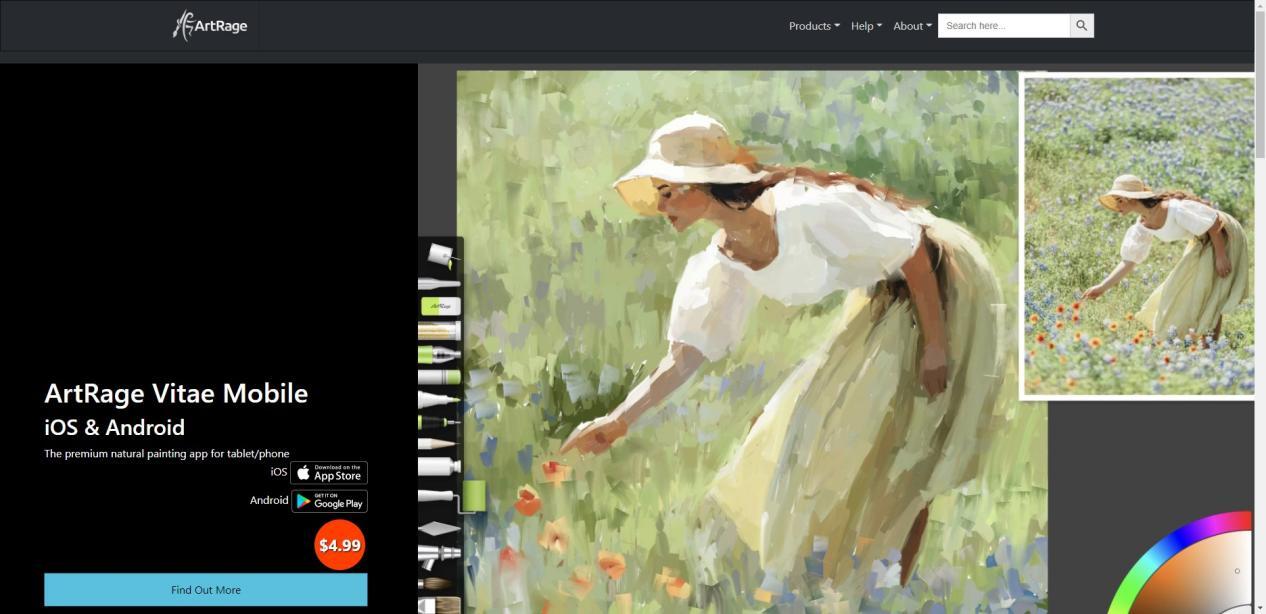Select the paint bucket fill tool
The height and width of the screenshot is (614, 1266).
point(440,255)
